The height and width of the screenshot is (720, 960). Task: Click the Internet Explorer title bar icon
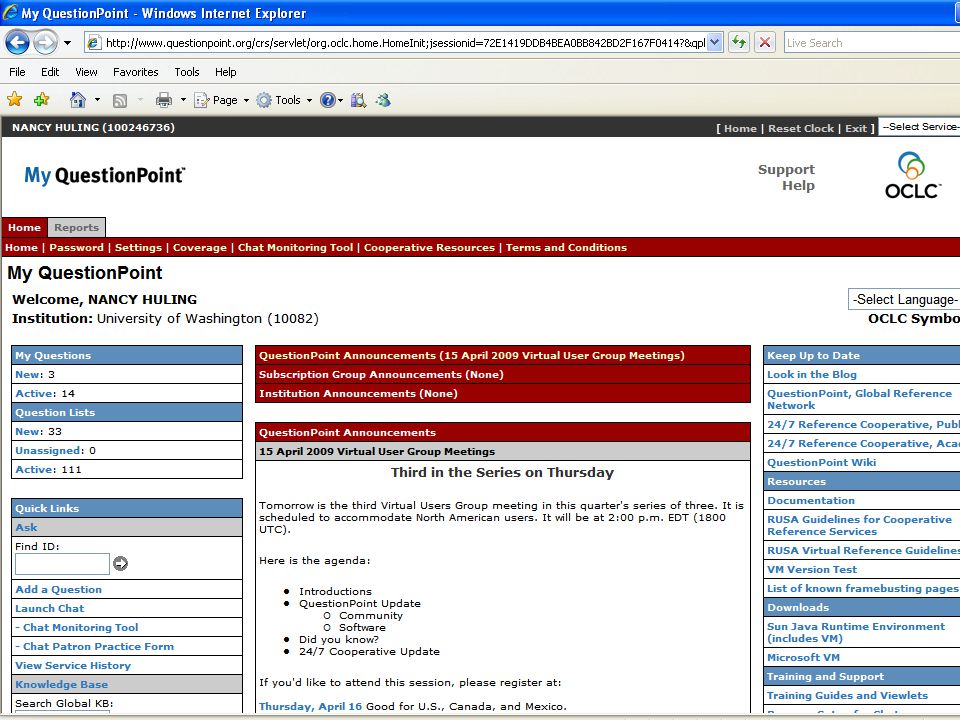[10, 12]
